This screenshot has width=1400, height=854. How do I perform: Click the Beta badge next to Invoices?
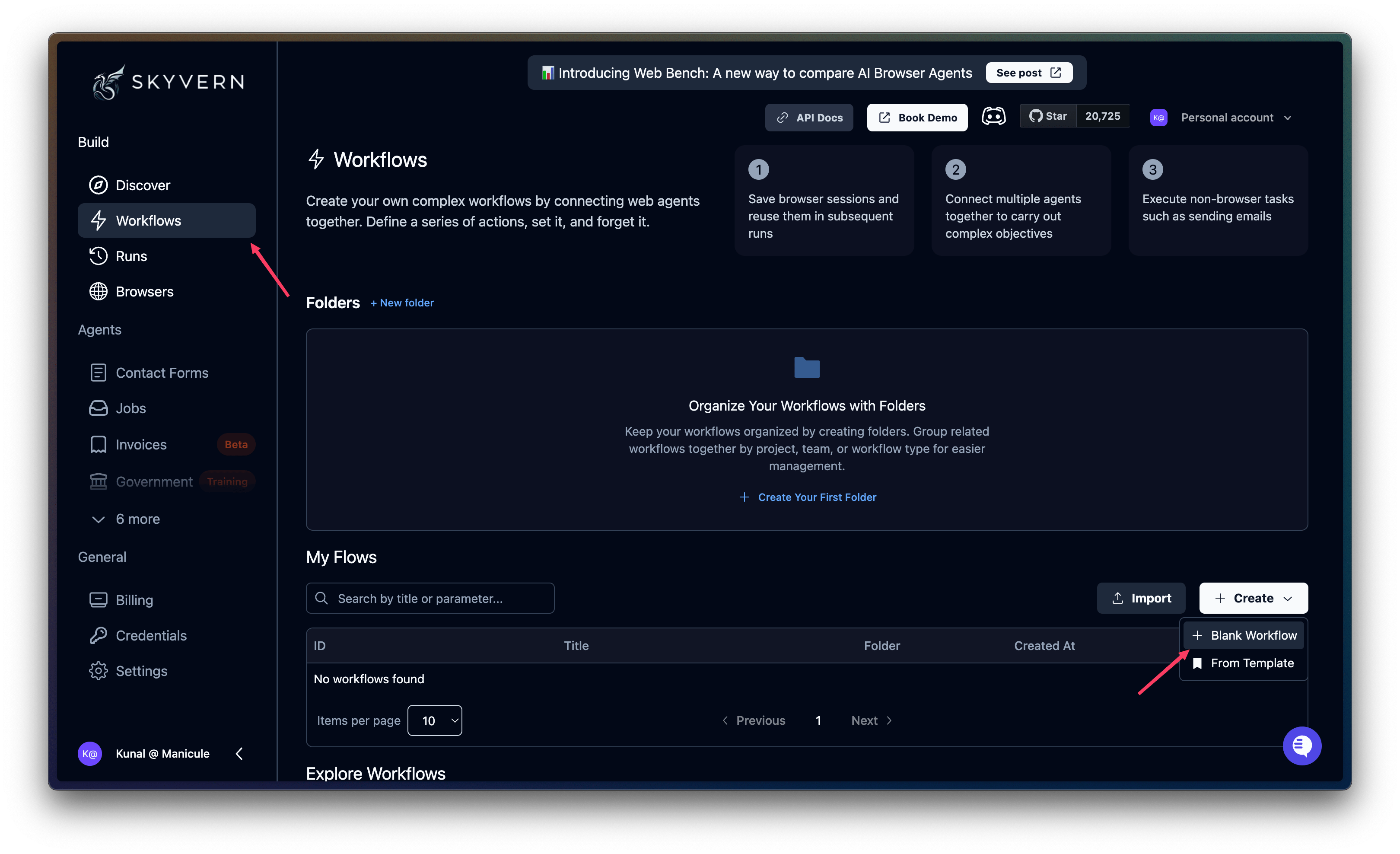[x=236, y=444]
